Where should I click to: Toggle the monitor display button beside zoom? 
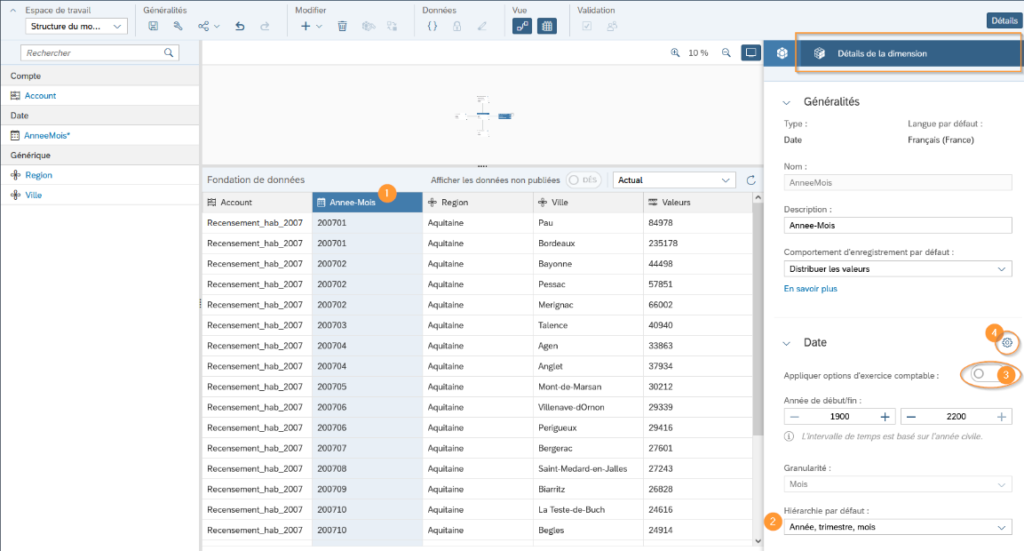[750, 53]
